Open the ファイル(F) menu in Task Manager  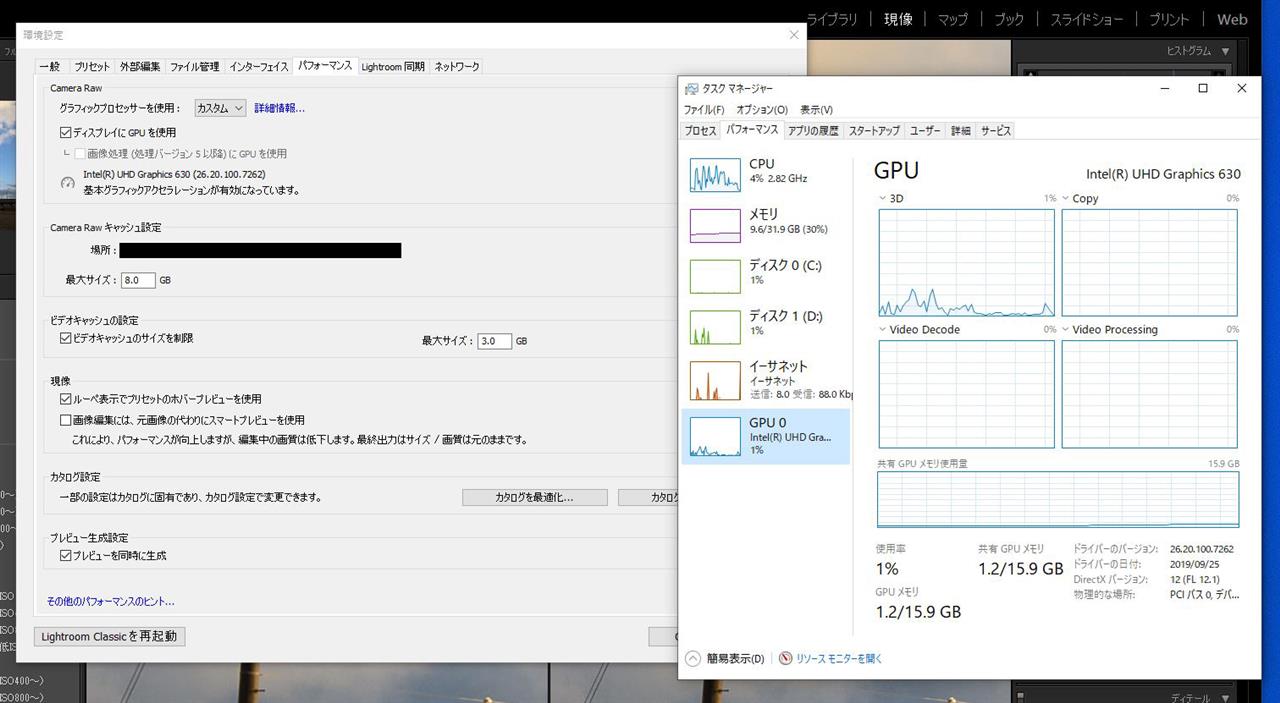(x=704, y=110)
